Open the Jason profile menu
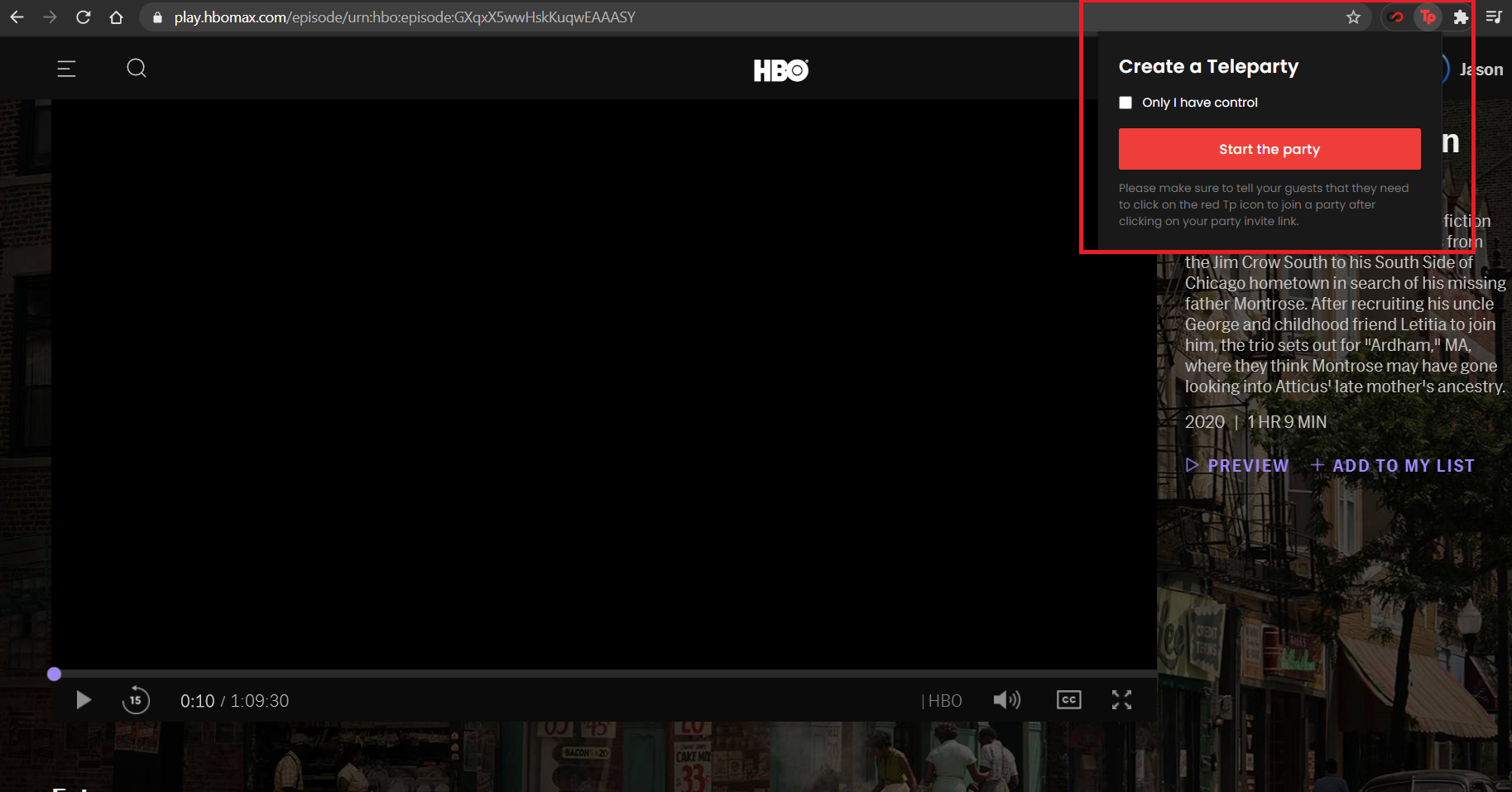Screen dimensions: 1512x792 1481,70
